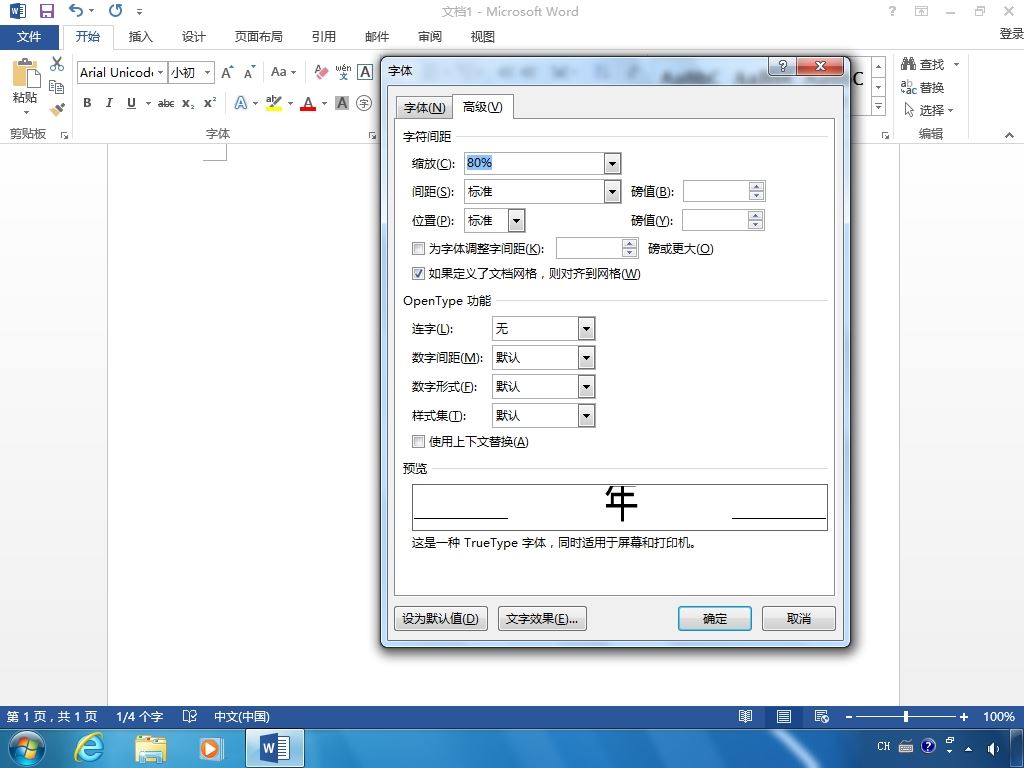The image size is (1024, 768).
Task: Enable 为字体调整字间距 checkbox
Action: (x=419, y=249)
